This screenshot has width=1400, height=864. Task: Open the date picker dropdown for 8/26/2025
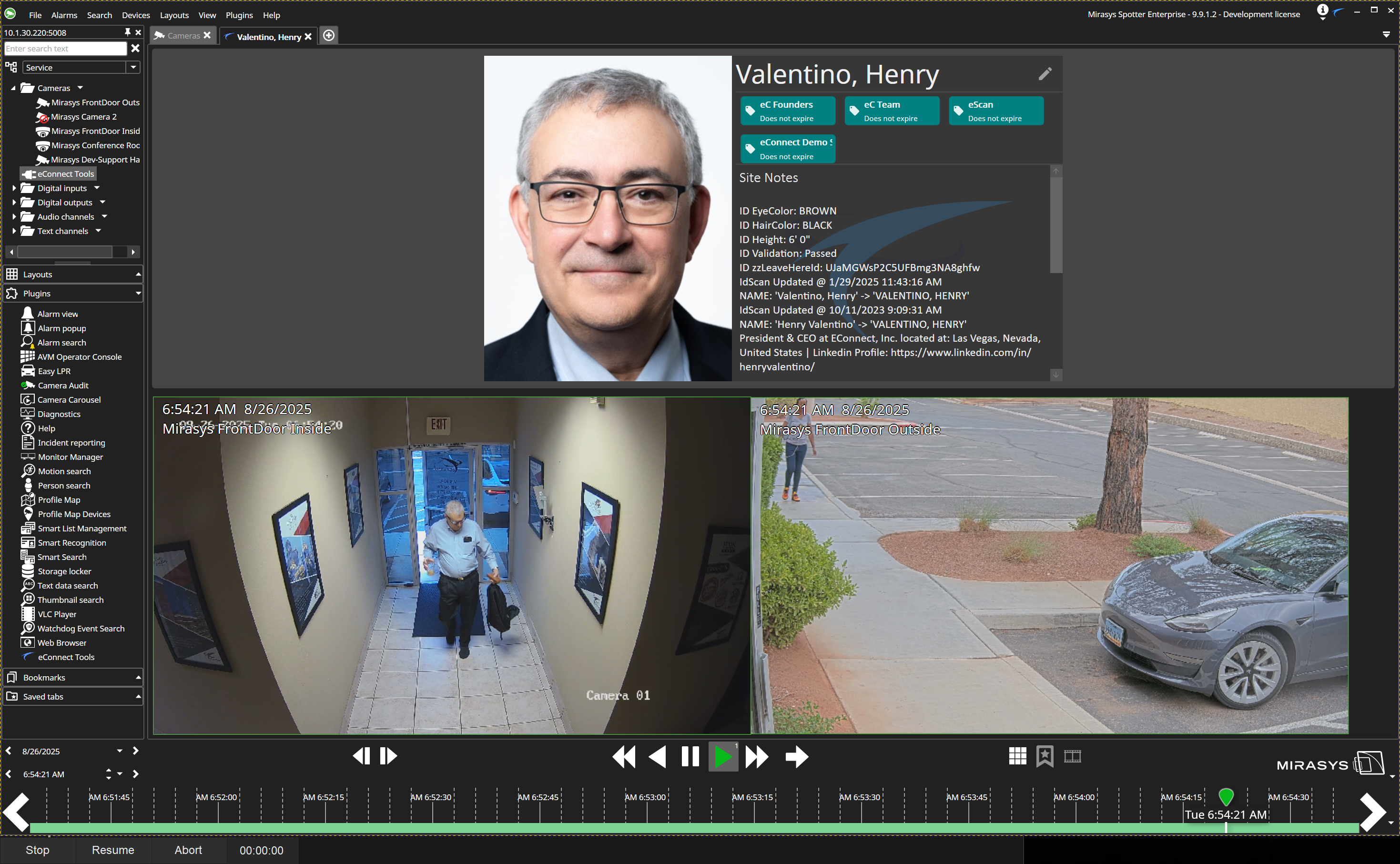(x=120, y=751)
